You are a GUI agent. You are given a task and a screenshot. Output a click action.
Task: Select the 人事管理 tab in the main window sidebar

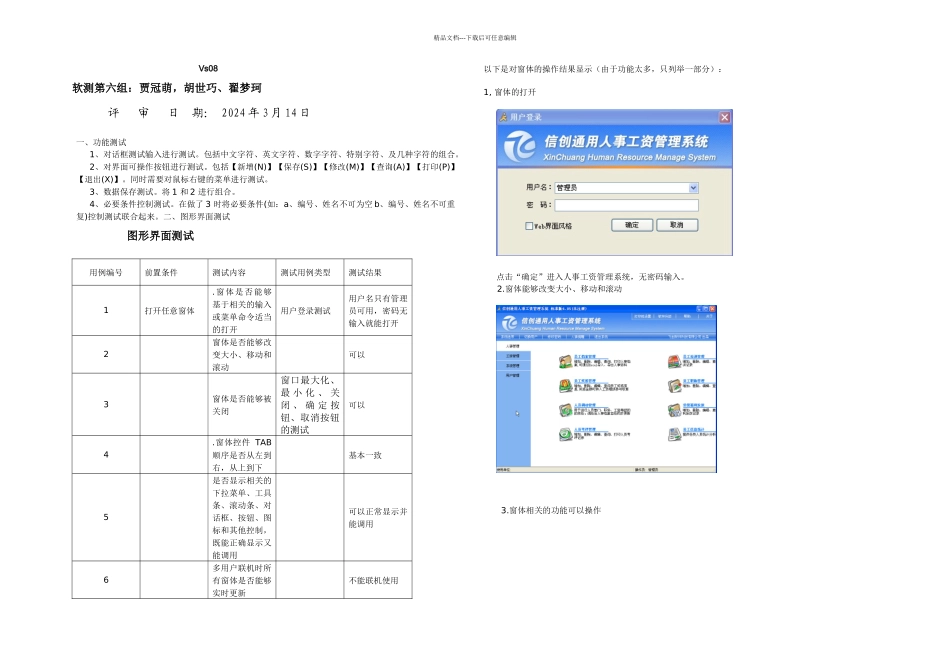tap(513, 346)
